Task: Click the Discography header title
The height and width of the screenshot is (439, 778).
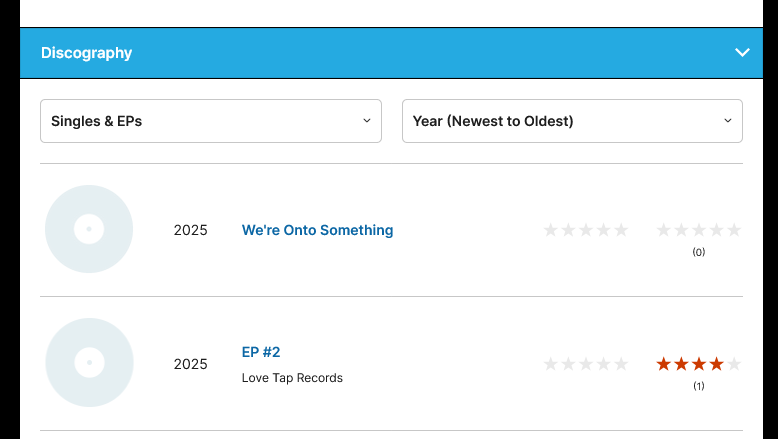Action: tap(86, 53)
